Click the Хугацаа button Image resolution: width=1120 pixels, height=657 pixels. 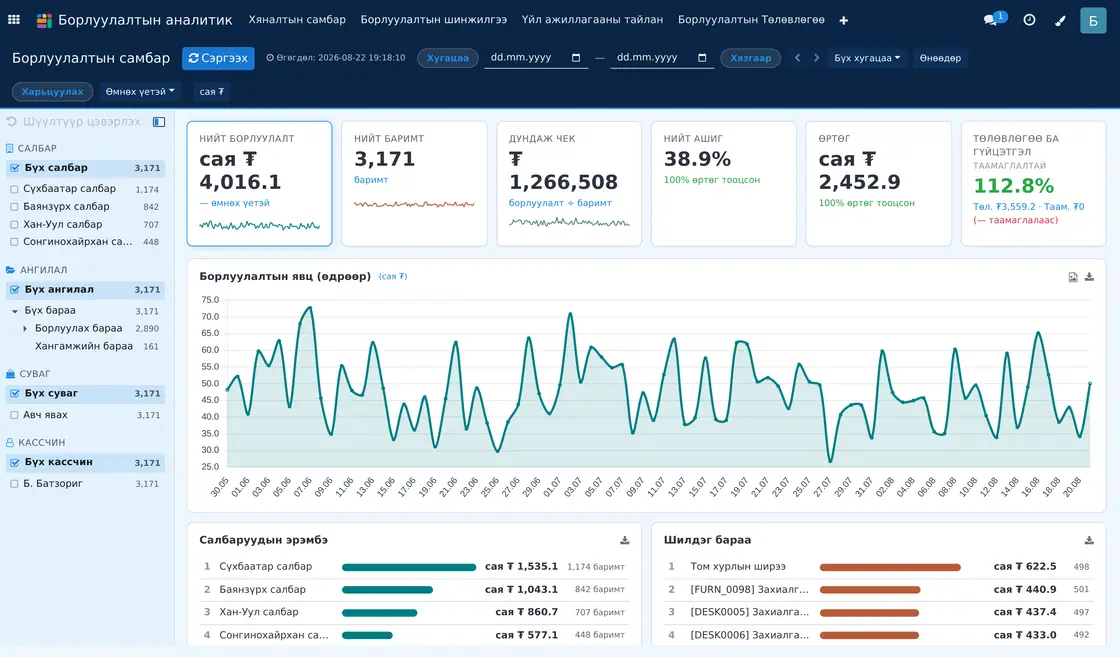coord(448,58)
